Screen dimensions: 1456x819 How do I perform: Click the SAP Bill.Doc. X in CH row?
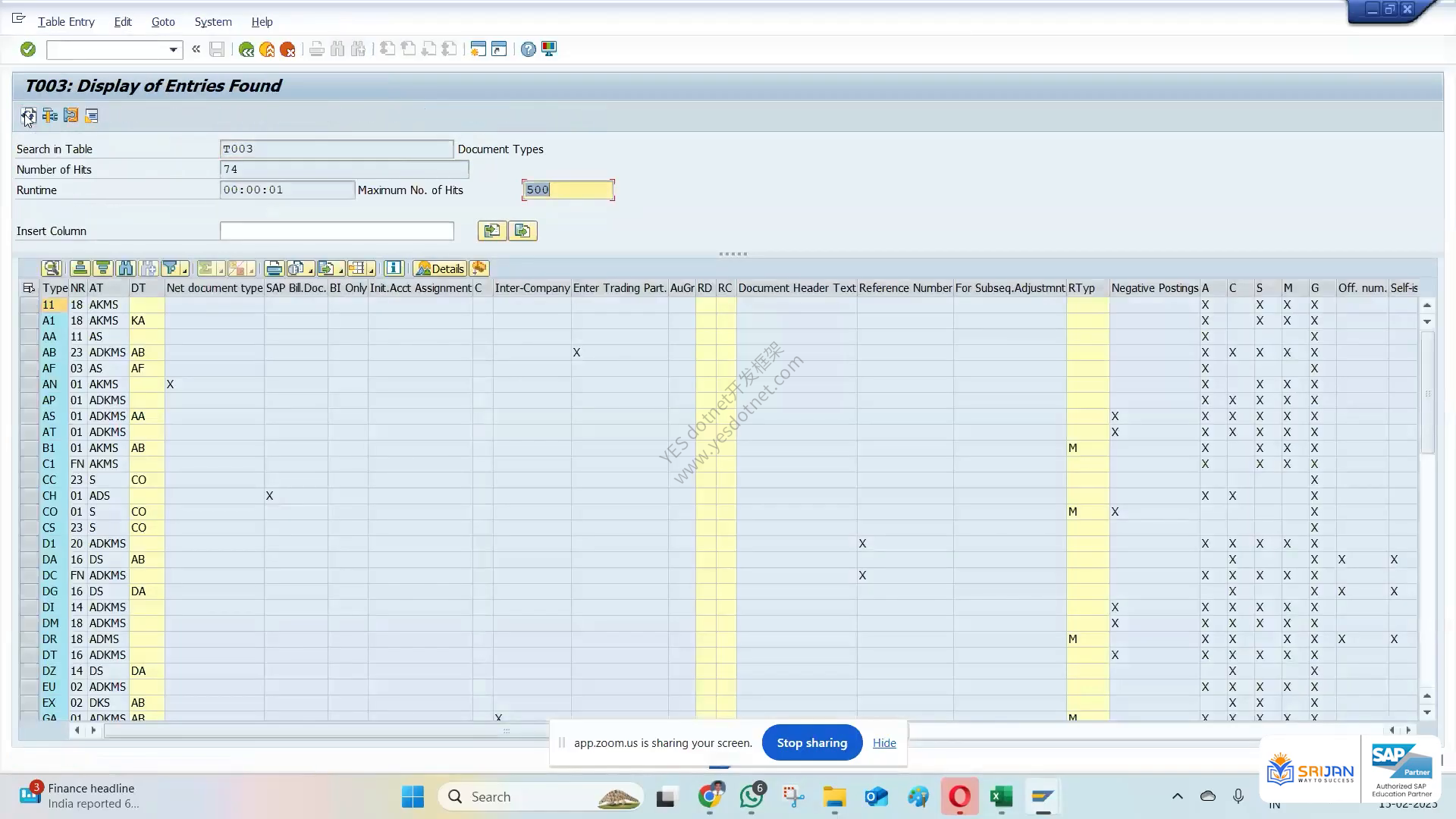coord(269,496)
